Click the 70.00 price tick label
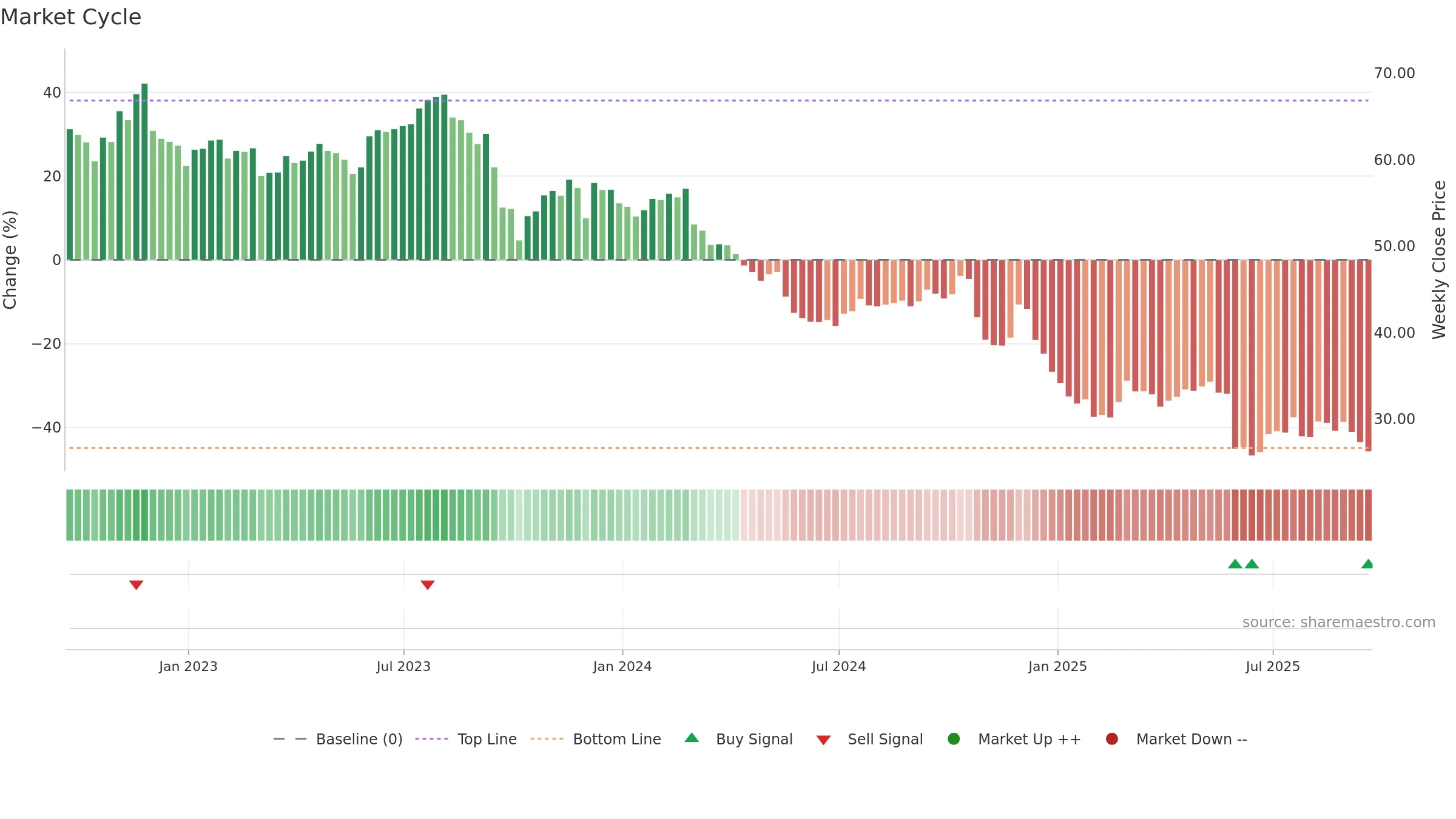Viewport: 1456px width, 819px height. pos(1394,73)
